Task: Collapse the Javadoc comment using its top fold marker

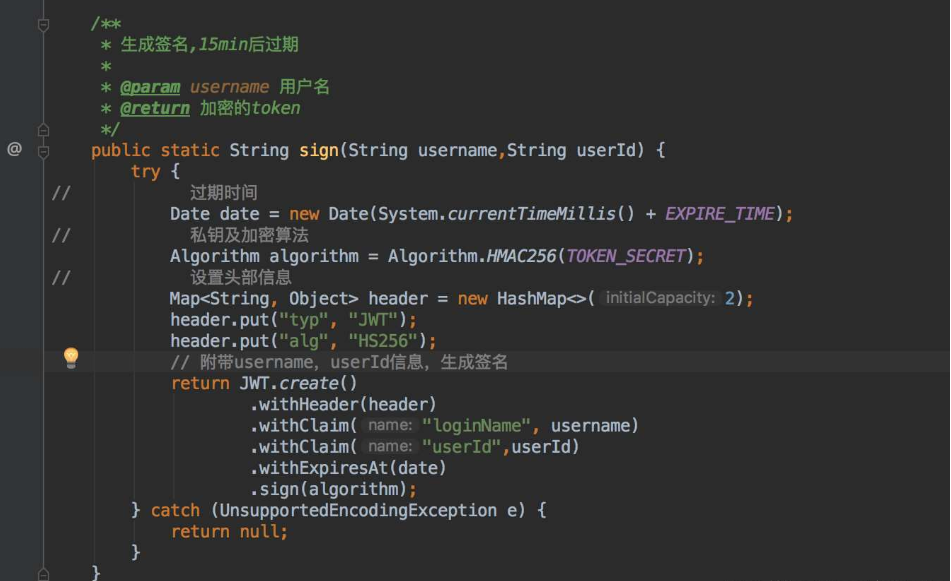Action: coord(43,24)
